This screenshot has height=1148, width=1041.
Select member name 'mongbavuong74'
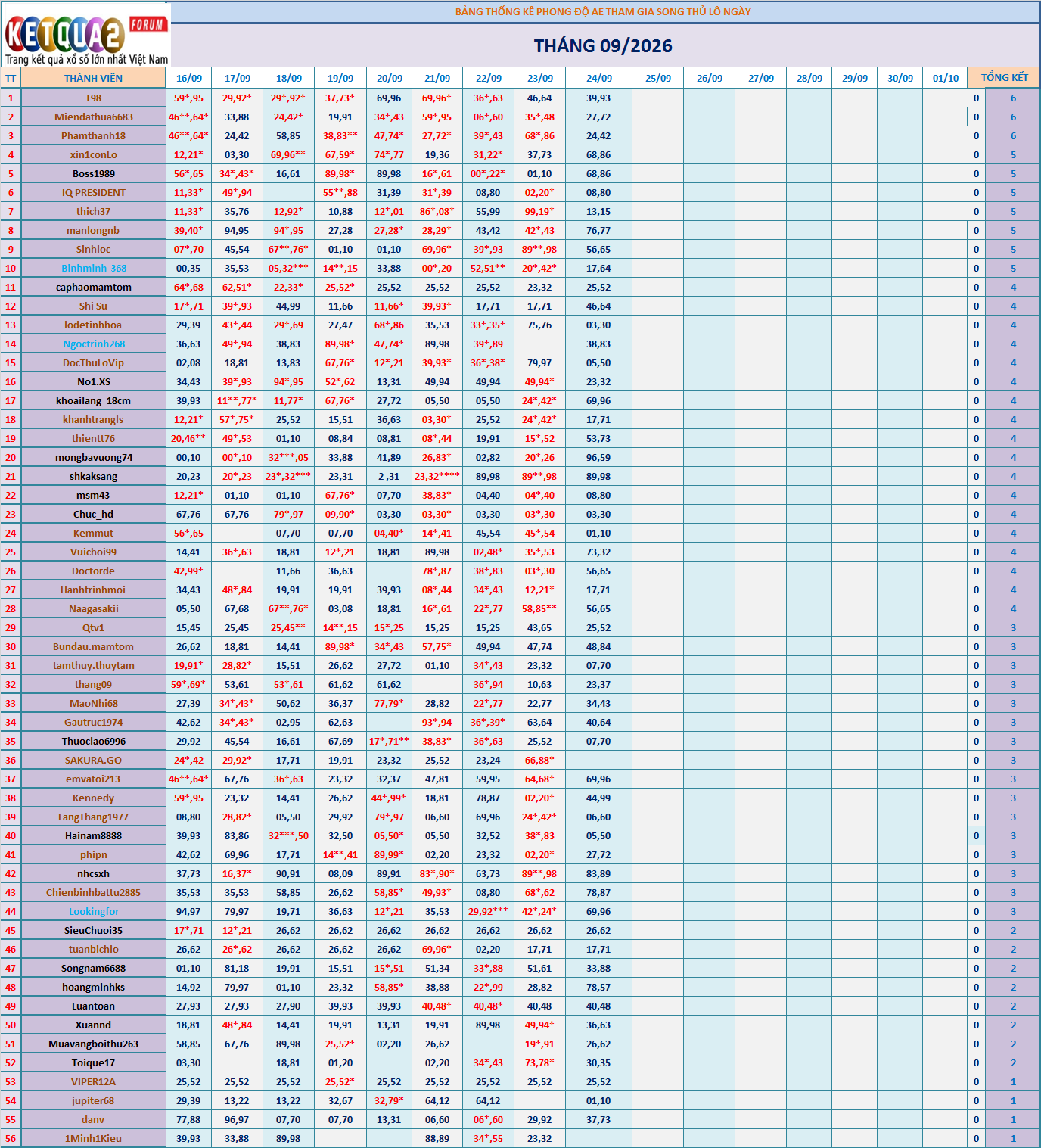(93, 457)
